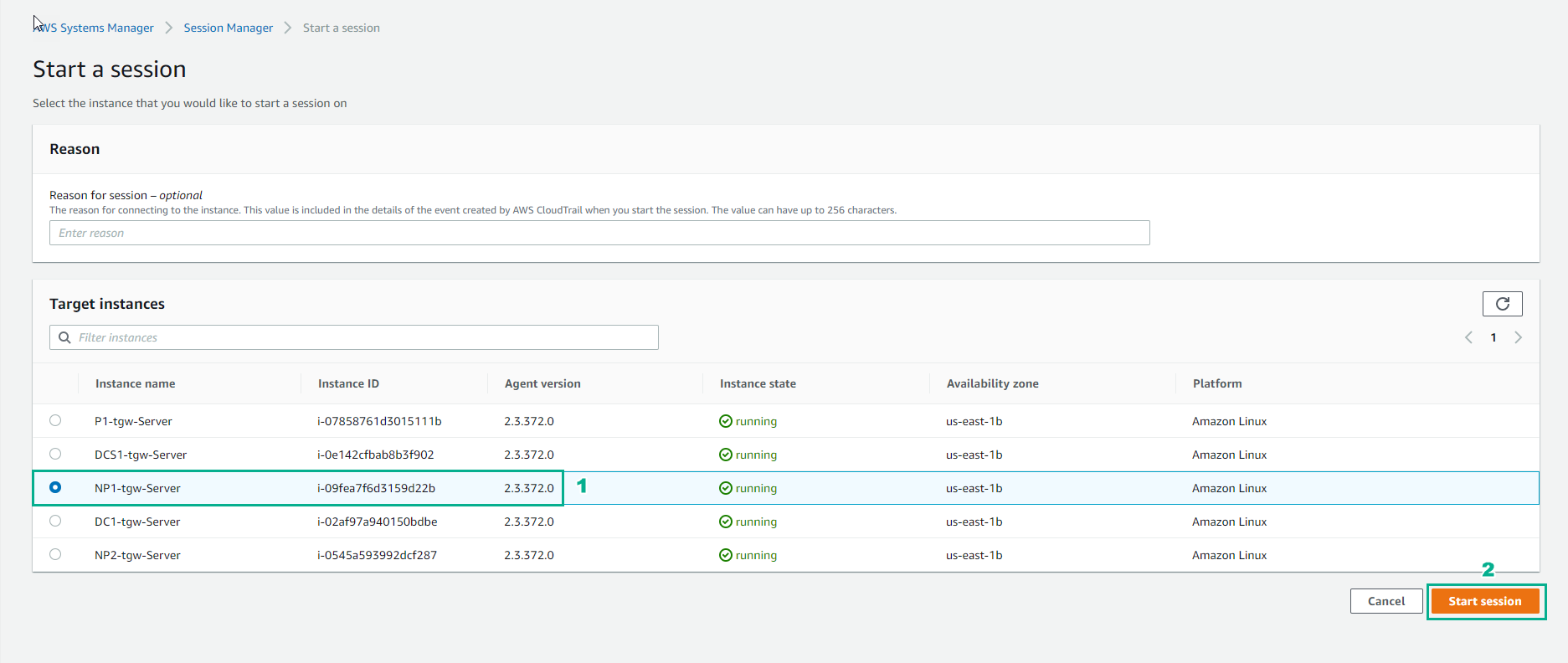The image size is (1568, 663).
Task: Sort by Instance ID column header
Action: tap(348, 383)
